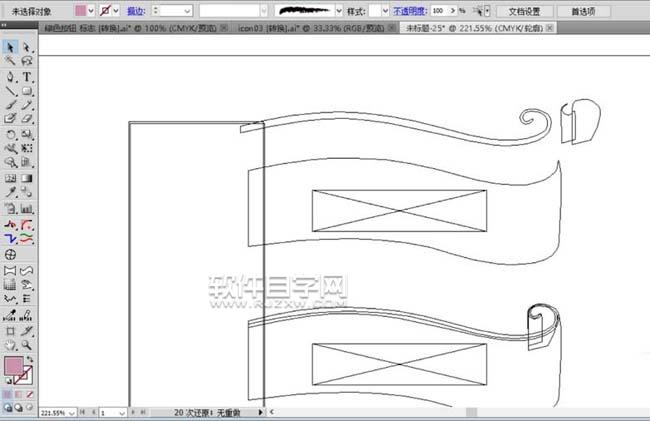The height and width of the screenshot is (421, 650).
Task: Open the zoom level 221.55% dropdown
Action: pos(72,413)
